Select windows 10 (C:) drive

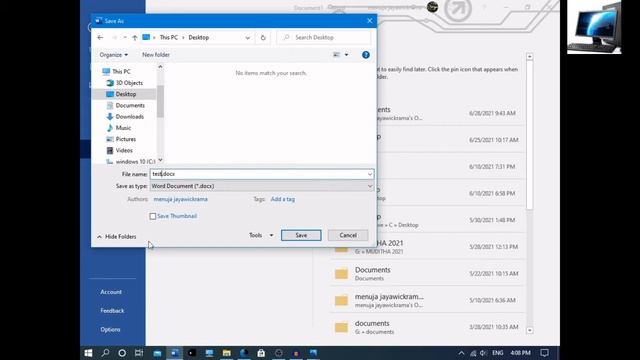[135, 162]
